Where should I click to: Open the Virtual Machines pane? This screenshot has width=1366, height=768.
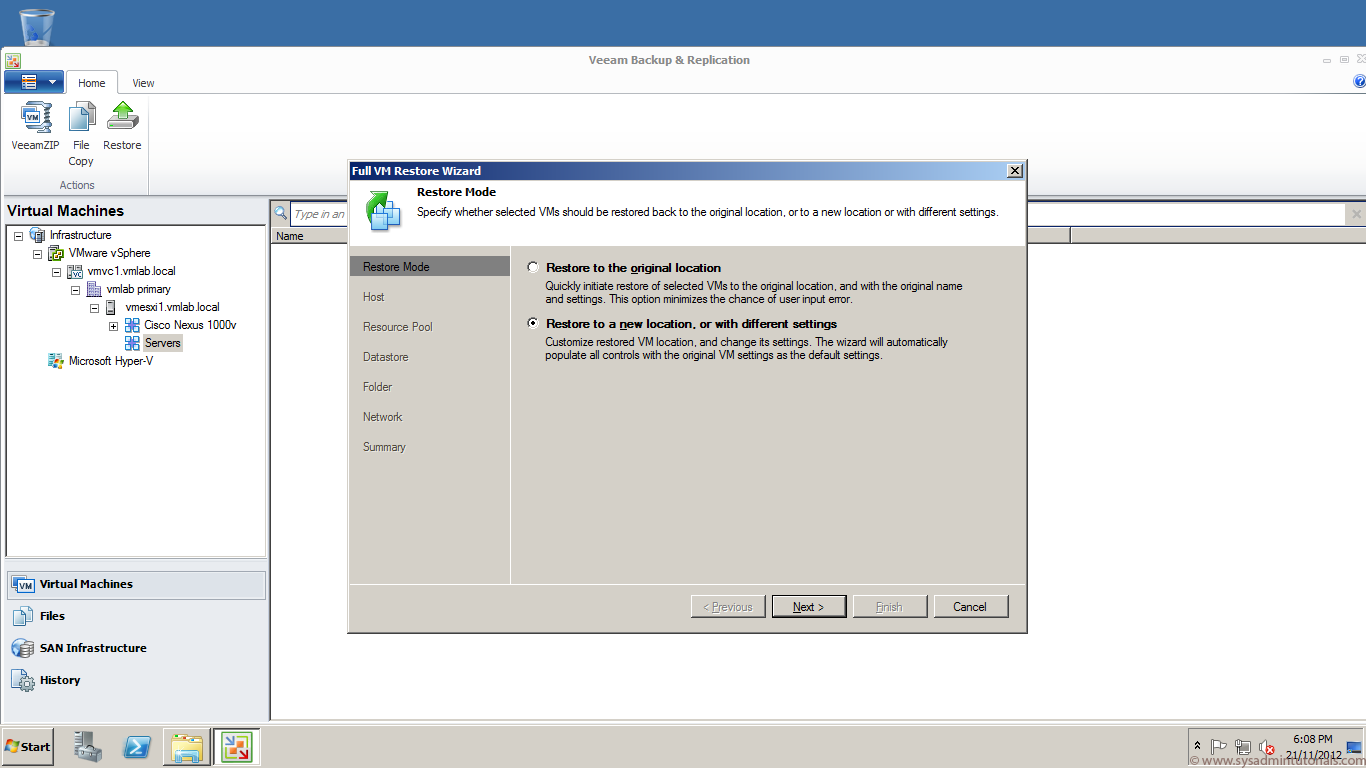coord(137,584)
